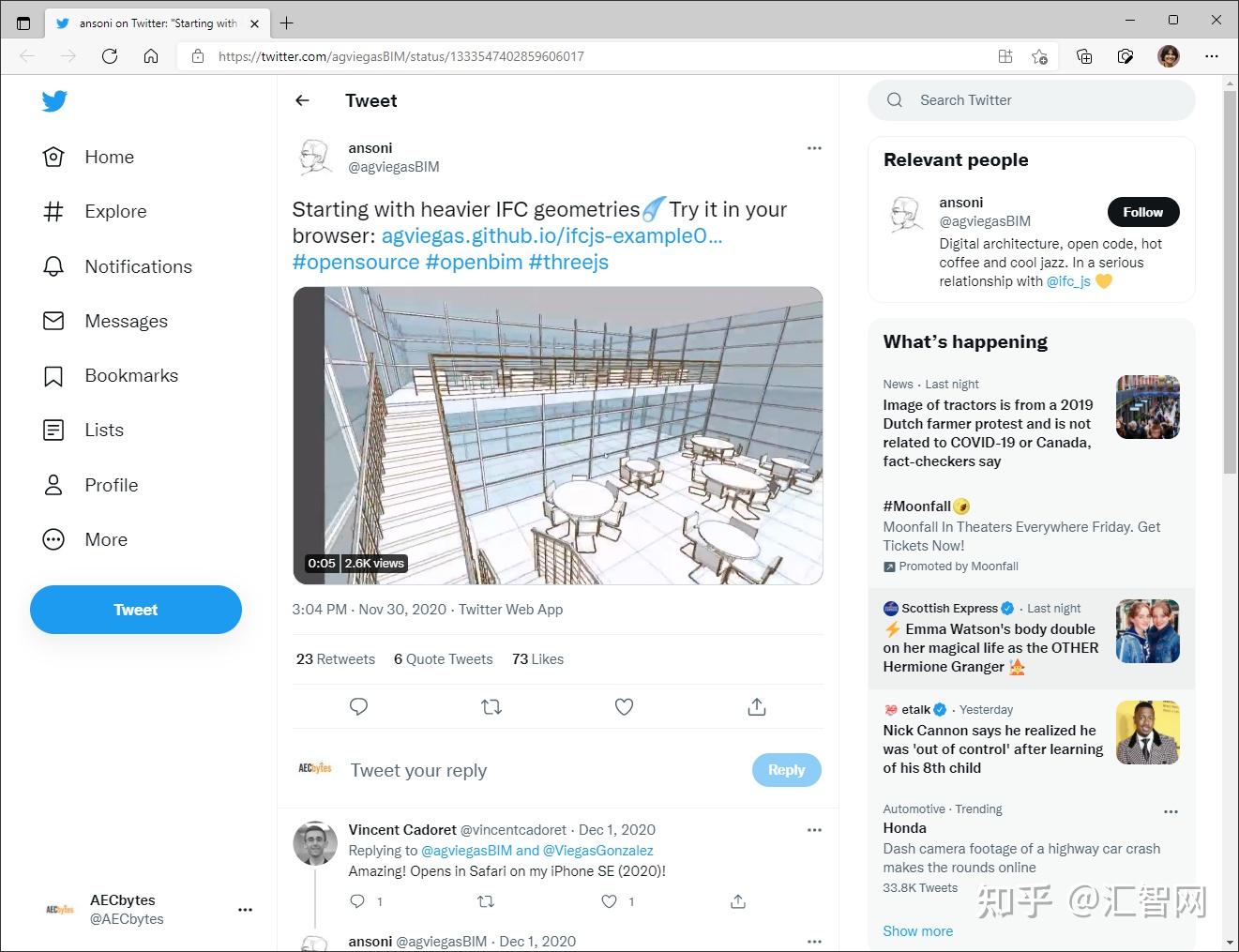Viewport: 1239px width, 952px height.
Task: Open AECbytes account options menu
Action: point(245,910)
